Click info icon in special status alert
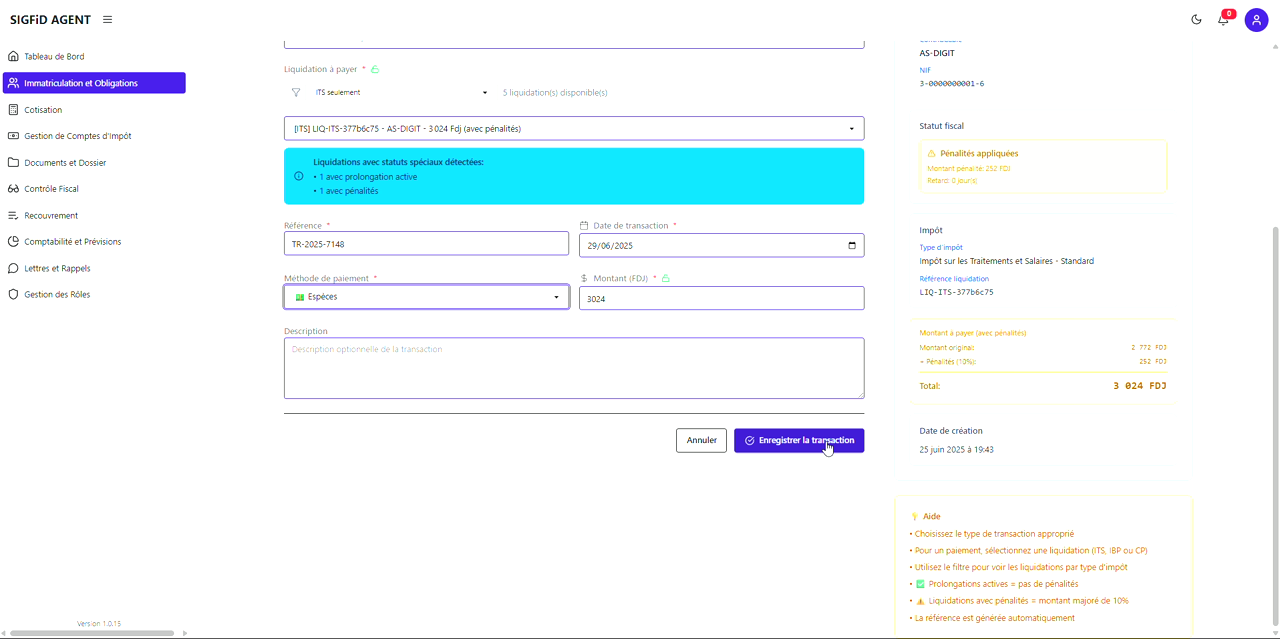This screenshot has height=639, width=1280. tap(299, 176)
